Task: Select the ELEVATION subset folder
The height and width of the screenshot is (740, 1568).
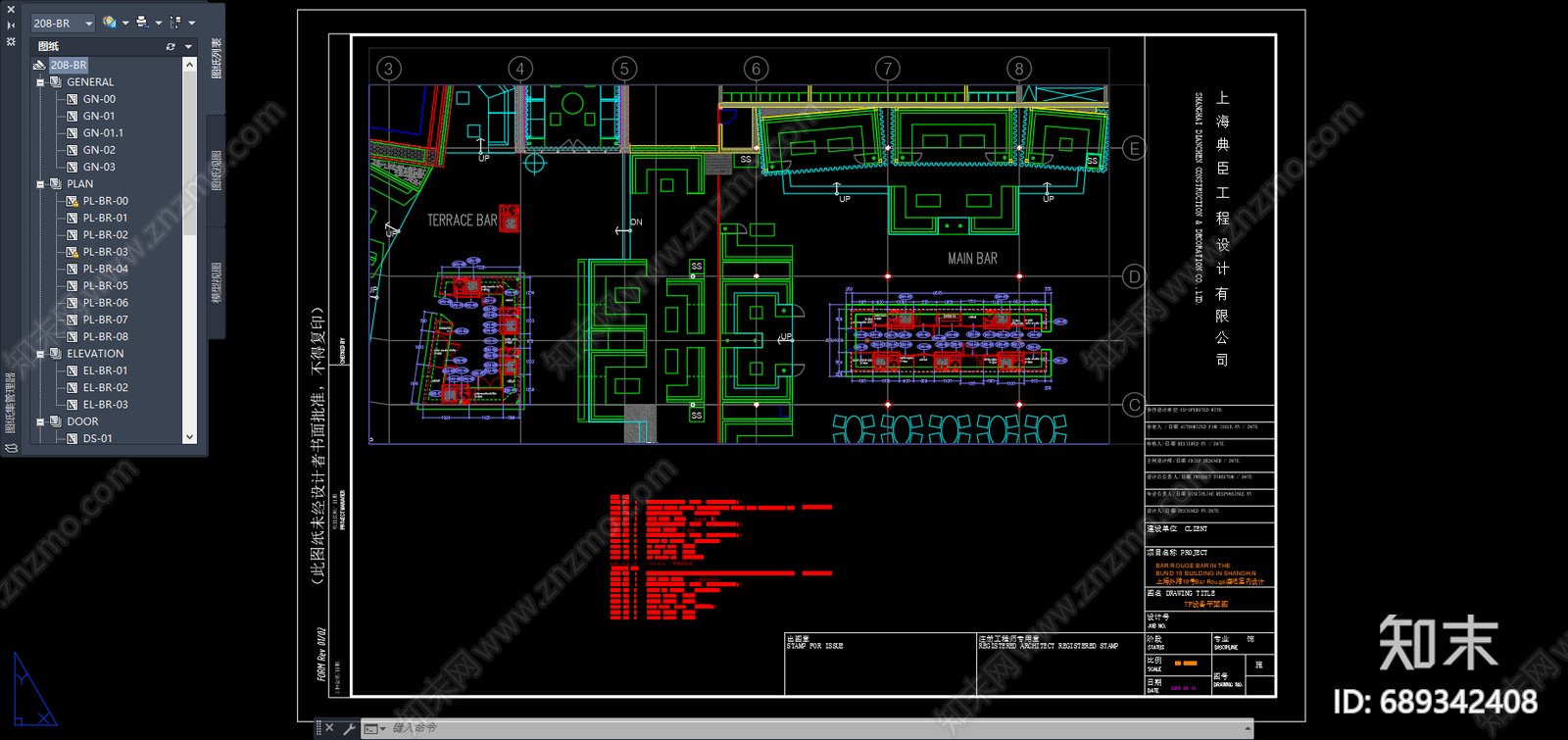Action: [95, 354]
